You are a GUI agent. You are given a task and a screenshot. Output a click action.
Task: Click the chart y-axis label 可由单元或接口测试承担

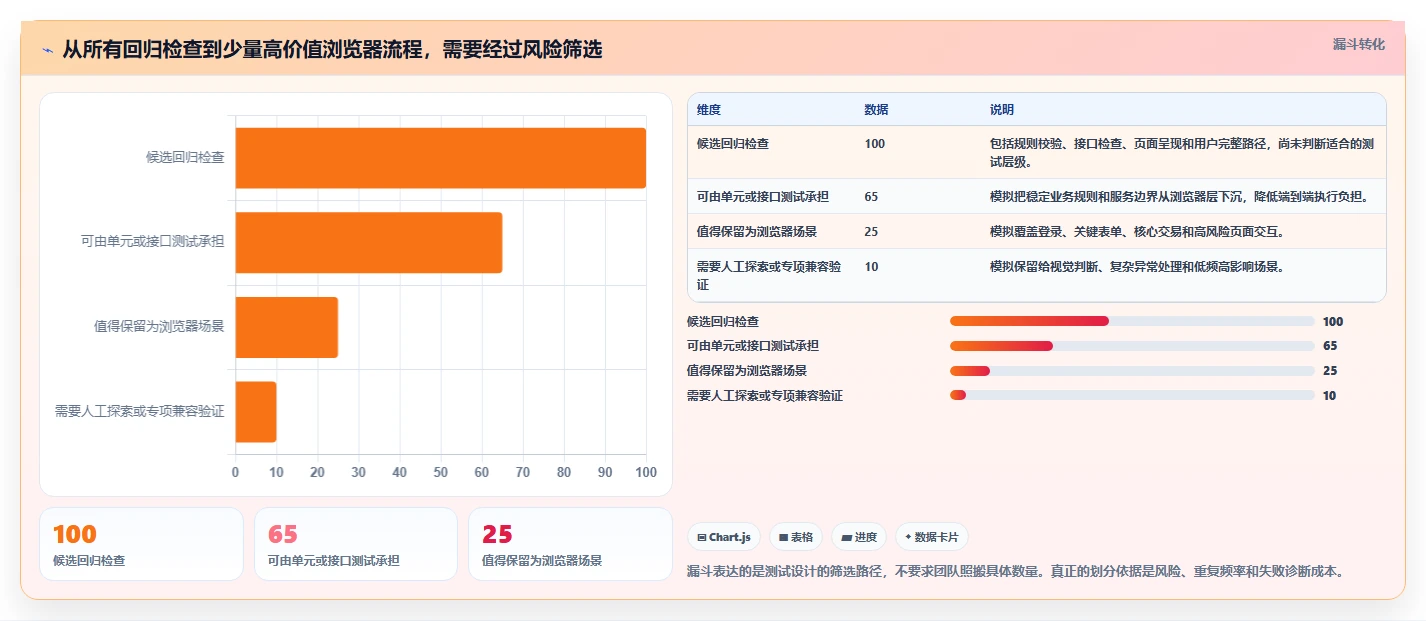pyautogui.click(x=153, y=242)
